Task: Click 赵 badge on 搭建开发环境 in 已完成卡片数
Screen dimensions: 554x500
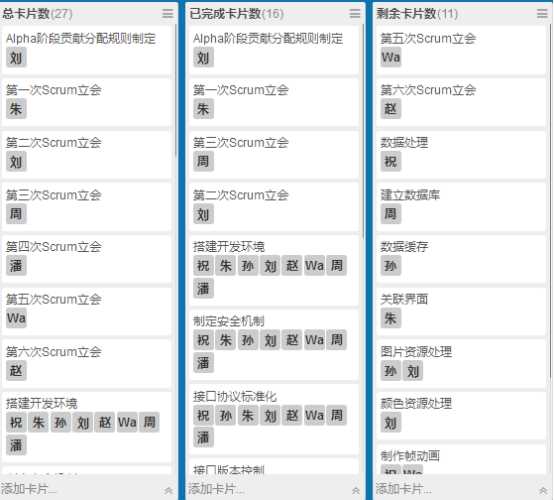Action: [292, 265]
